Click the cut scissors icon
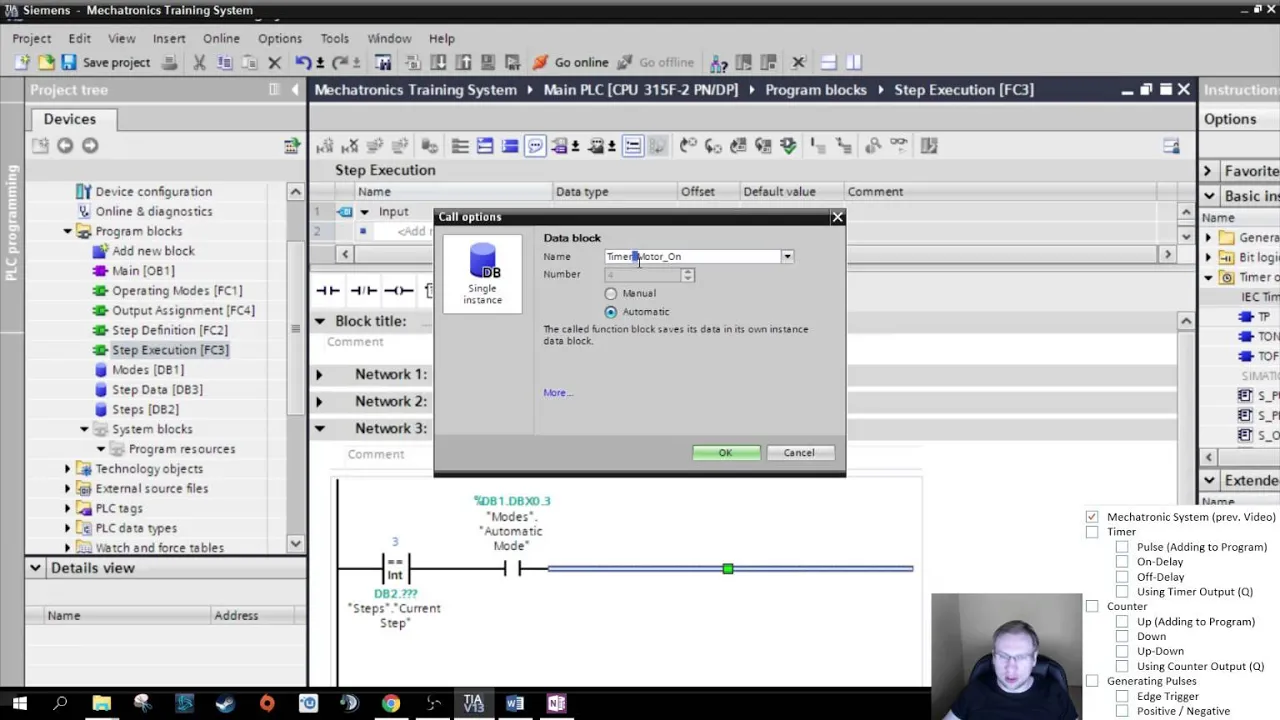The height and width of the screenshot is (720, 1280). [199, 62]
